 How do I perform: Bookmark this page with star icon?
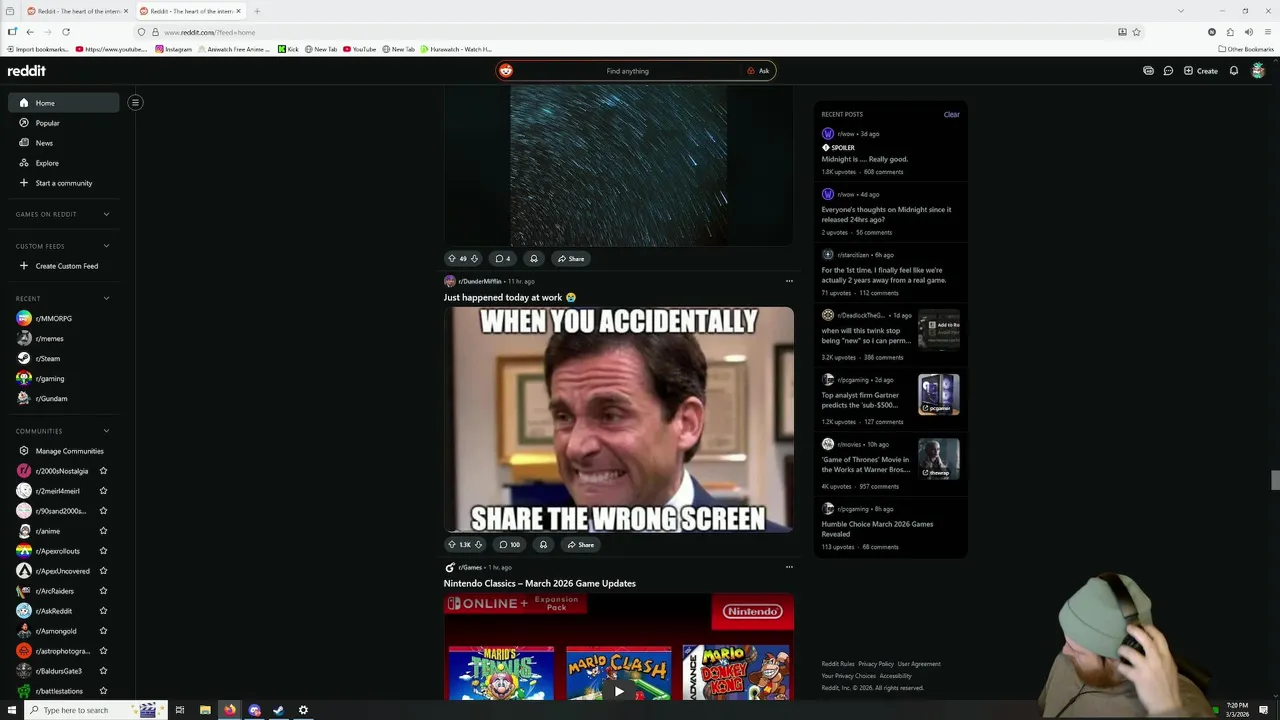[1137, 32]
